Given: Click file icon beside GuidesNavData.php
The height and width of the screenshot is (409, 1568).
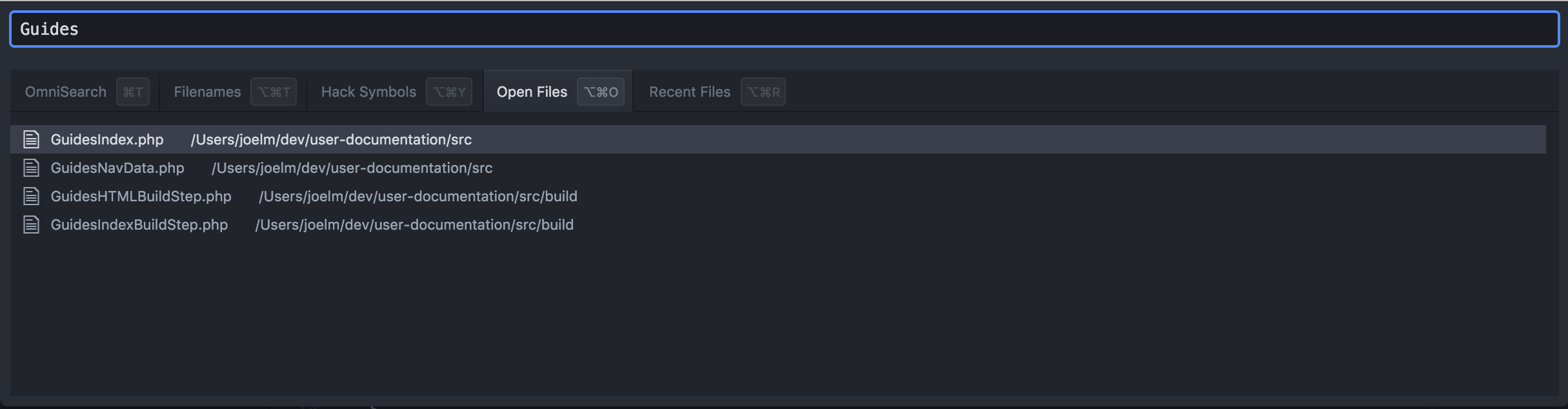Looking at the screenshot, I should coord(31,168).
